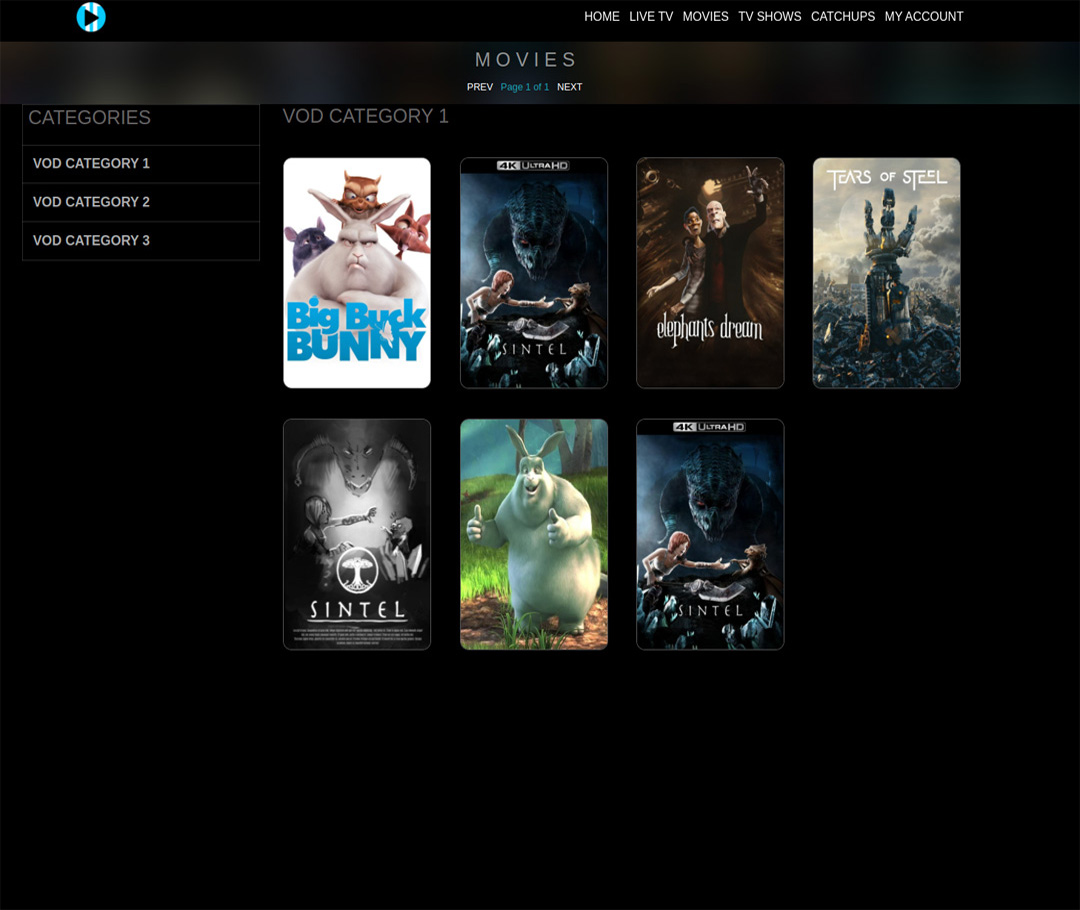The width and height of the screenshot is (1080, 910).
Task: Open the MOVIES navigation link
Action: tap(705, 17)
